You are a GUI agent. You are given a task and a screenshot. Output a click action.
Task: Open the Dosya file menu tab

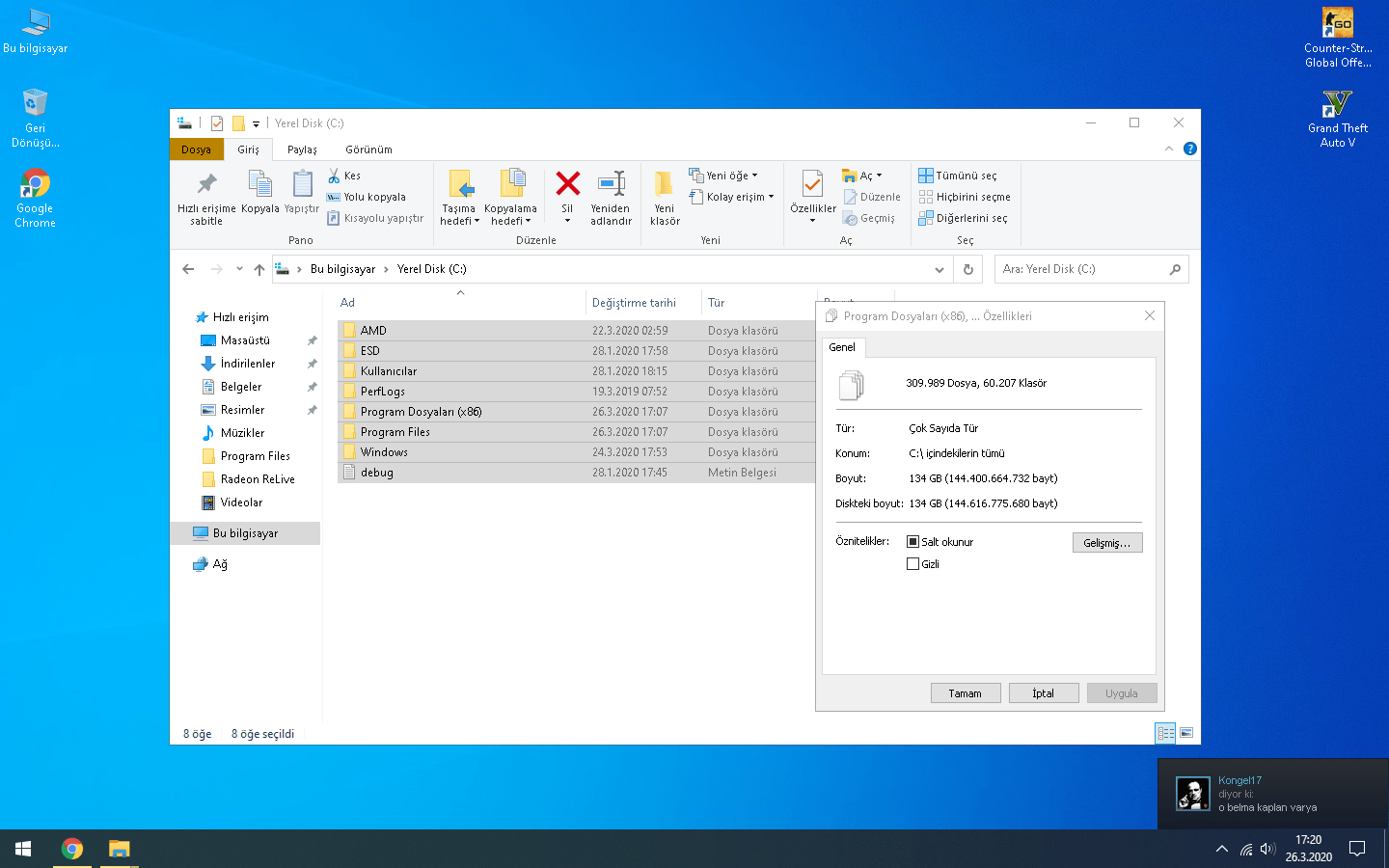[x=196, y=149]
